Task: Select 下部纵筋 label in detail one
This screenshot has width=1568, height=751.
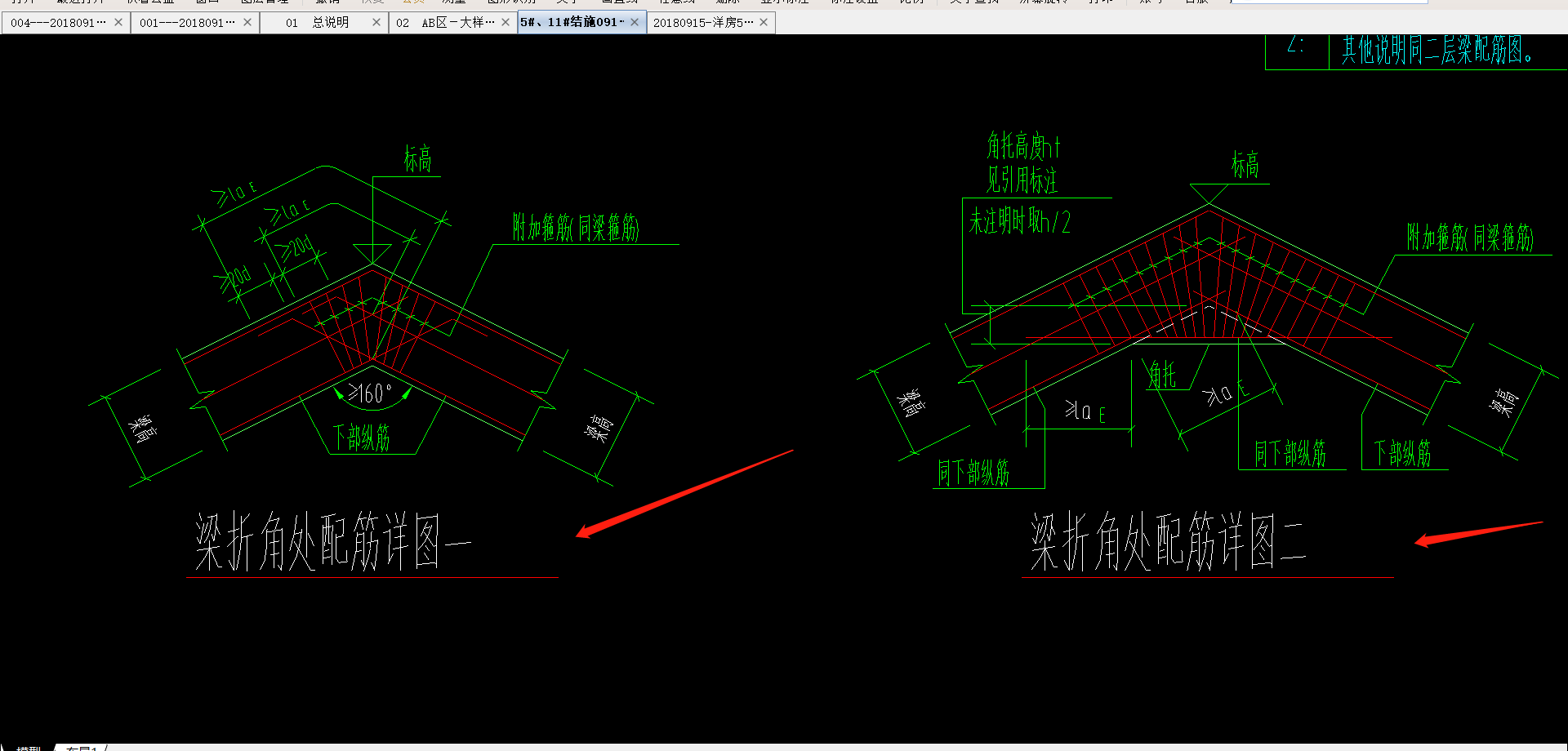Action: (361, 438)
